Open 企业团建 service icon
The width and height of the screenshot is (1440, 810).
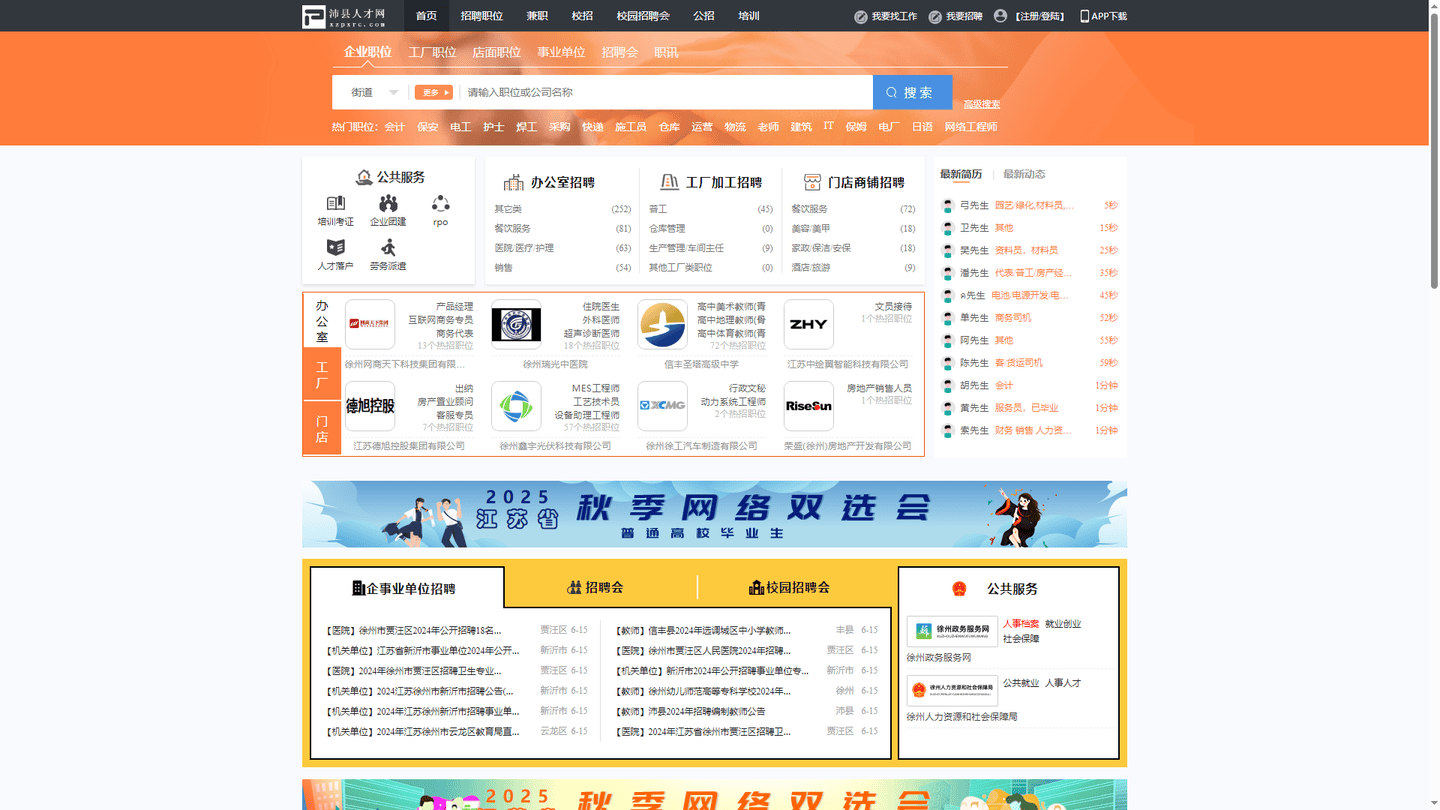click(x=388, y=204)
